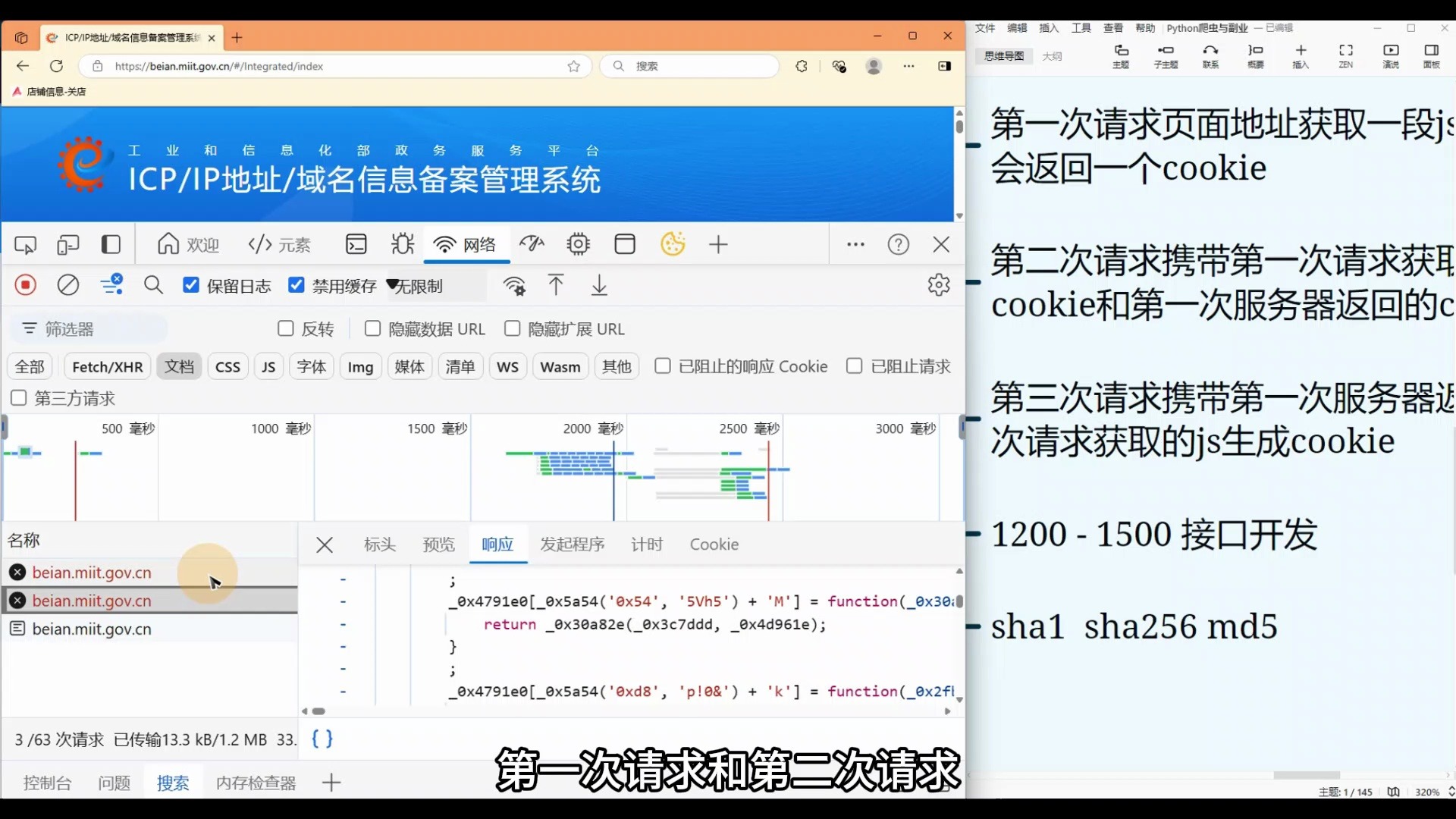Refresh the browser page
This screenshot has width=1456, height=819.
tap(56, 66)
